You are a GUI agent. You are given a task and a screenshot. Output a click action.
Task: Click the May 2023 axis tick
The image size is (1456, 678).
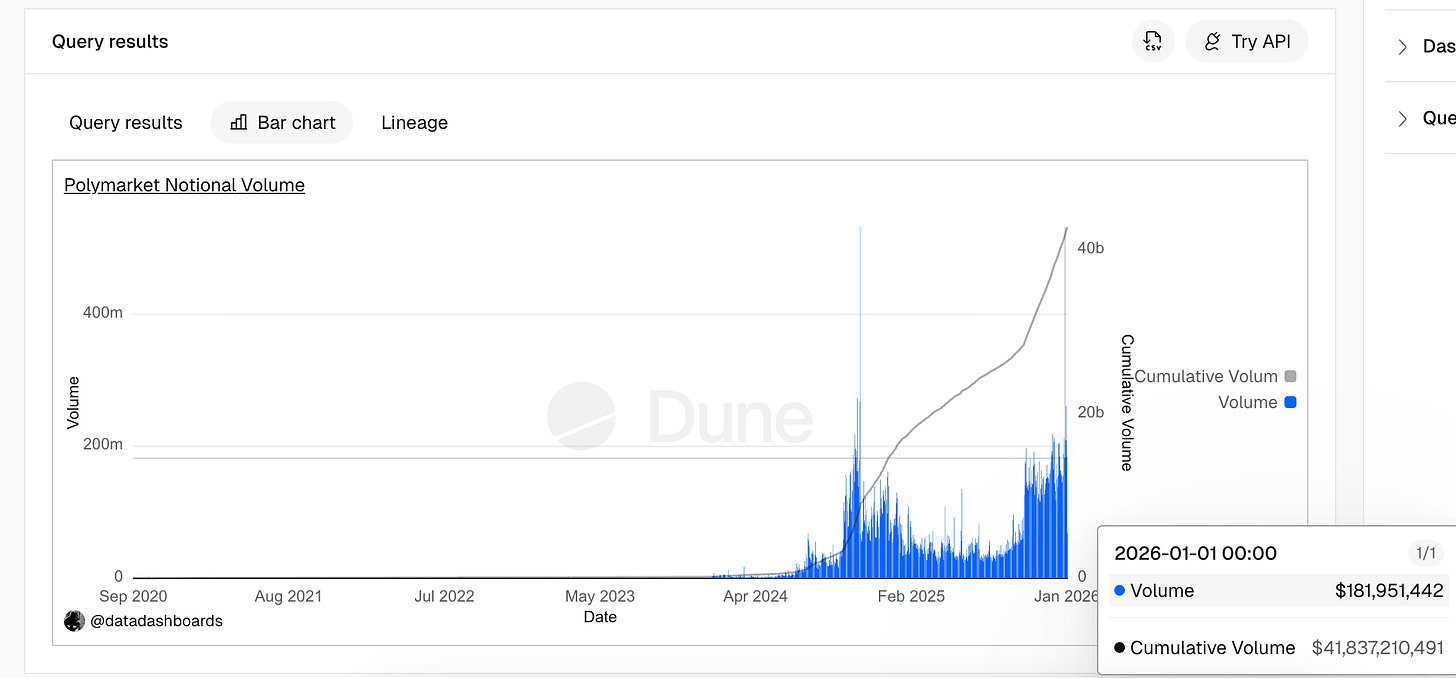tap(600, 596)
